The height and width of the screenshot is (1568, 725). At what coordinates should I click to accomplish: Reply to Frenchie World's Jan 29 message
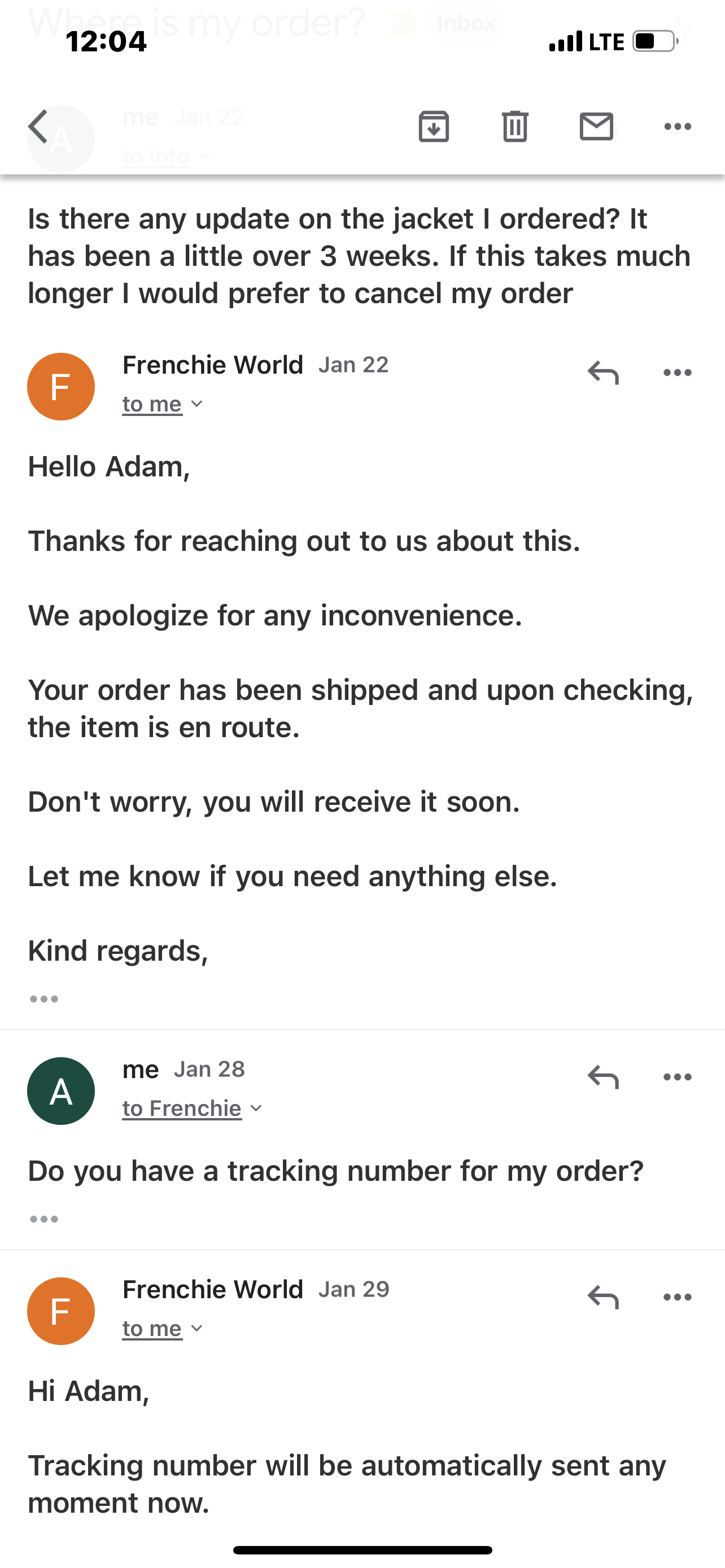click(602, 1297)
